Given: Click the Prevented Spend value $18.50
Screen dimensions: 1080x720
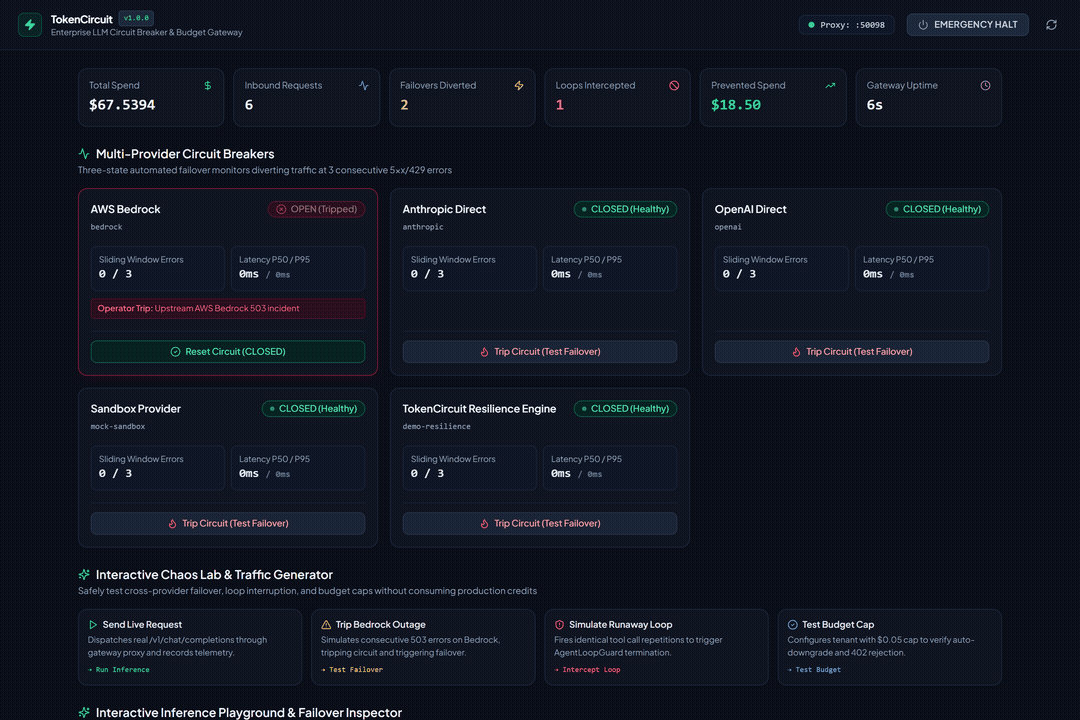Looking at the screenshot, I should click(x=736, y=105).
